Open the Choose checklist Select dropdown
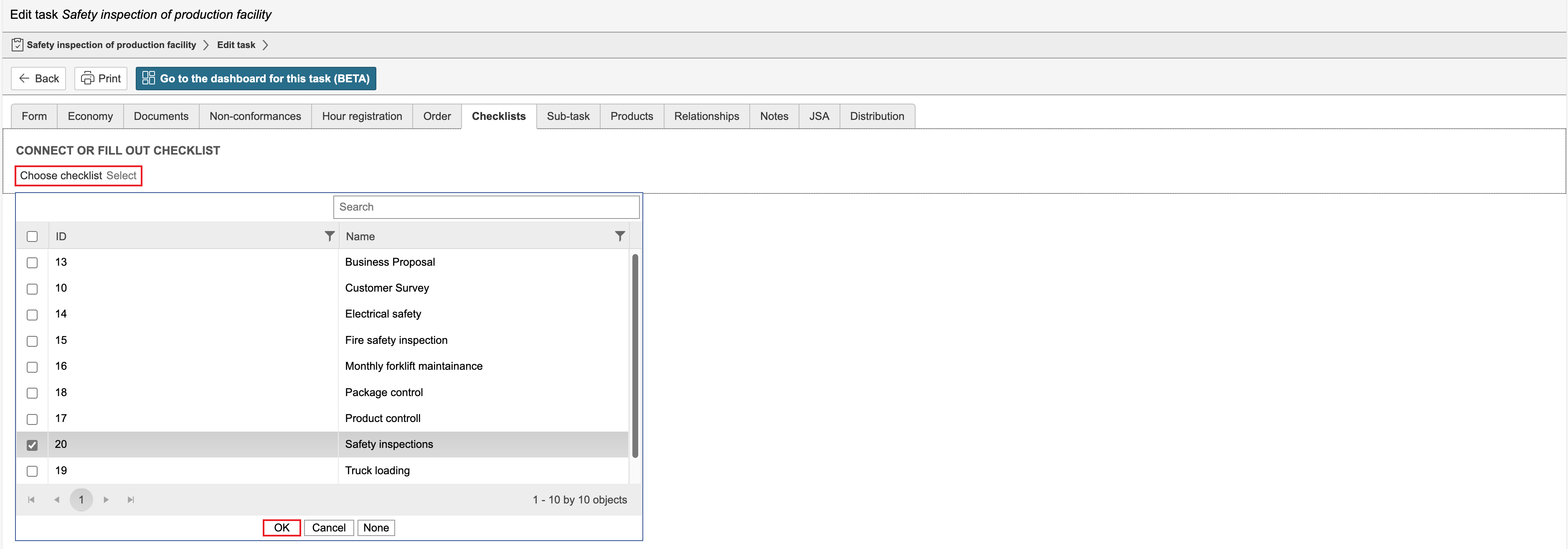1568x549 pixels. click(x=121, y=176)
